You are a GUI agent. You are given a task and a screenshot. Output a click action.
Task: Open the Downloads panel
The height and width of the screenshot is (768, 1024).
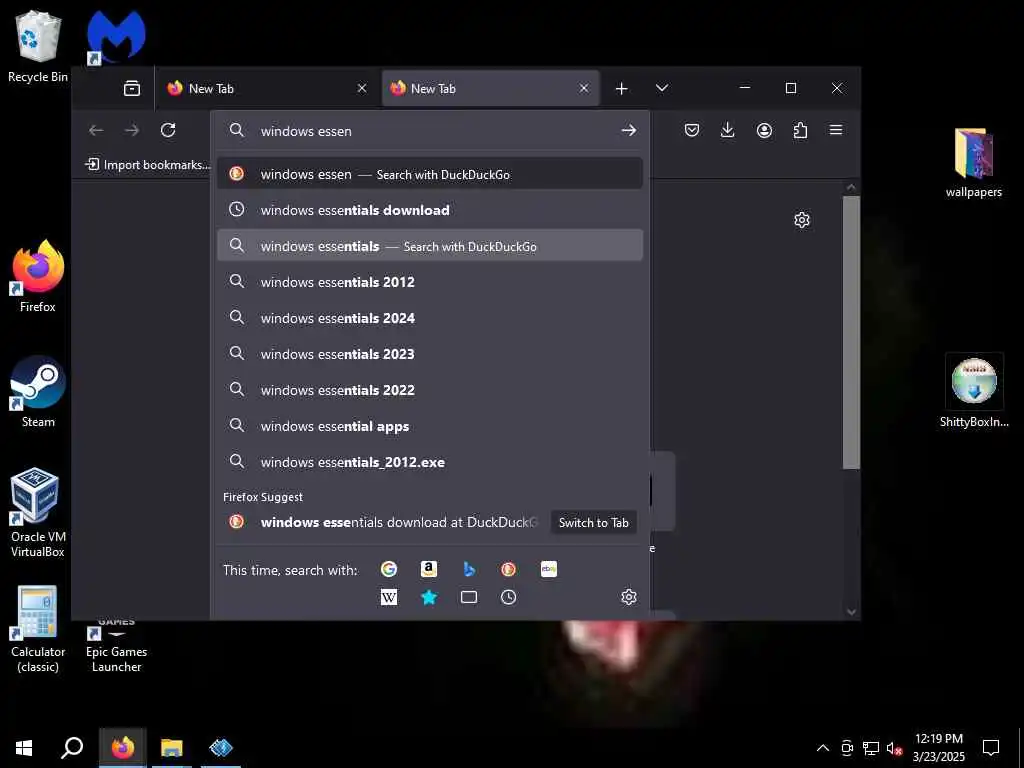tap(727, 130)
